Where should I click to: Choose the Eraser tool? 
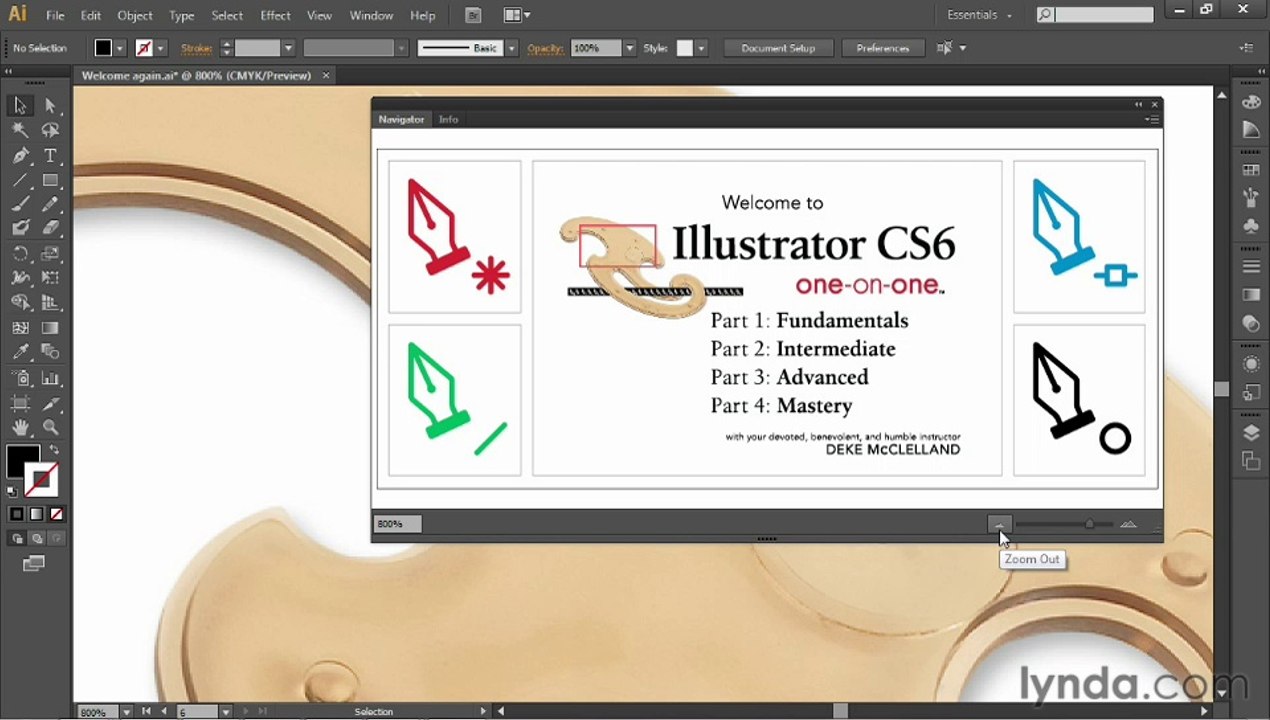pos(50,228)
